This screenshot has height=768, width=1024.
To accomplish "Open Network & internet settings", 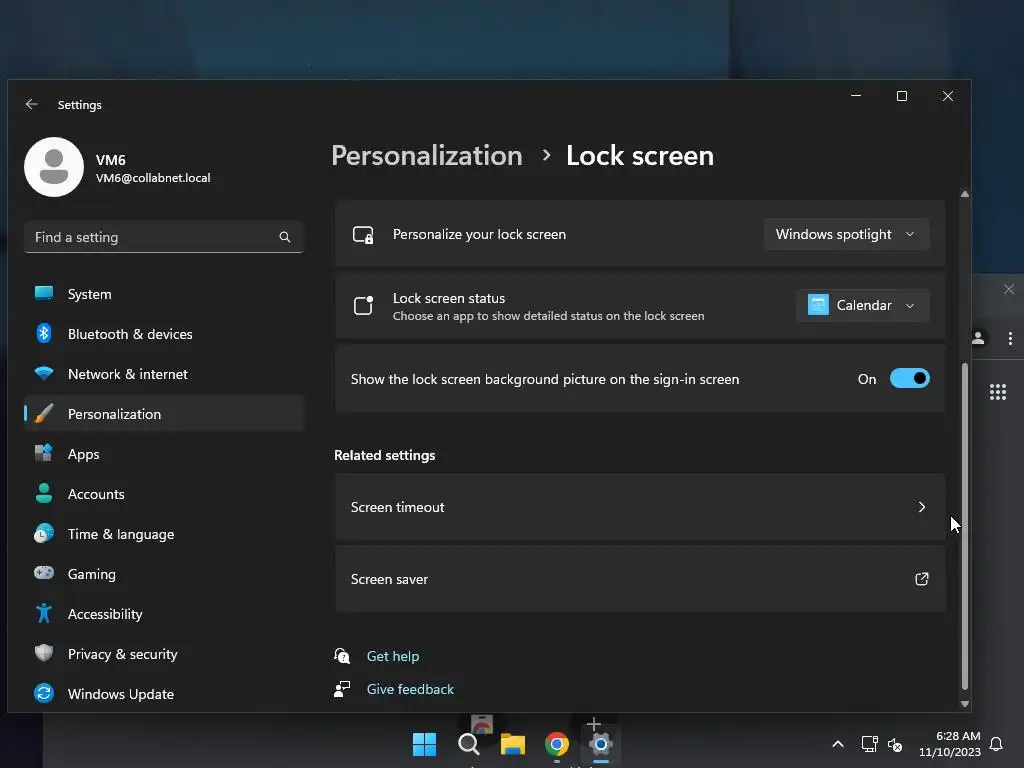I will pos(164,374).
